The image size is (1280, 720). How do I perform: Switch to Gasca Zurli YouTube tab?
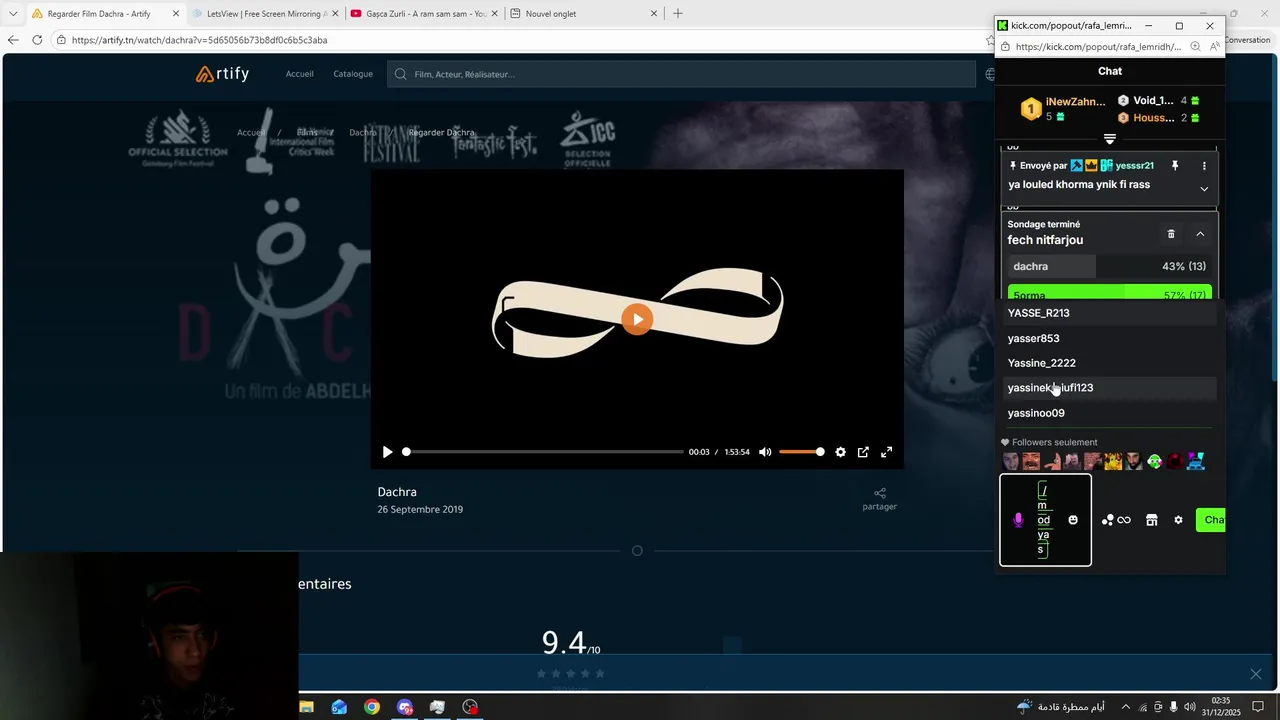pyautogui.click(x=425, y=13)
